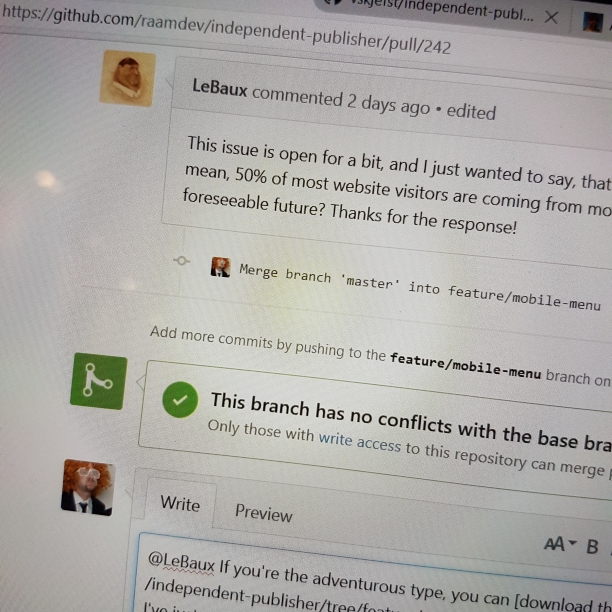
Task: Click the github.com URL address bar
Action: pyautogui.click(x=226, y=29)
